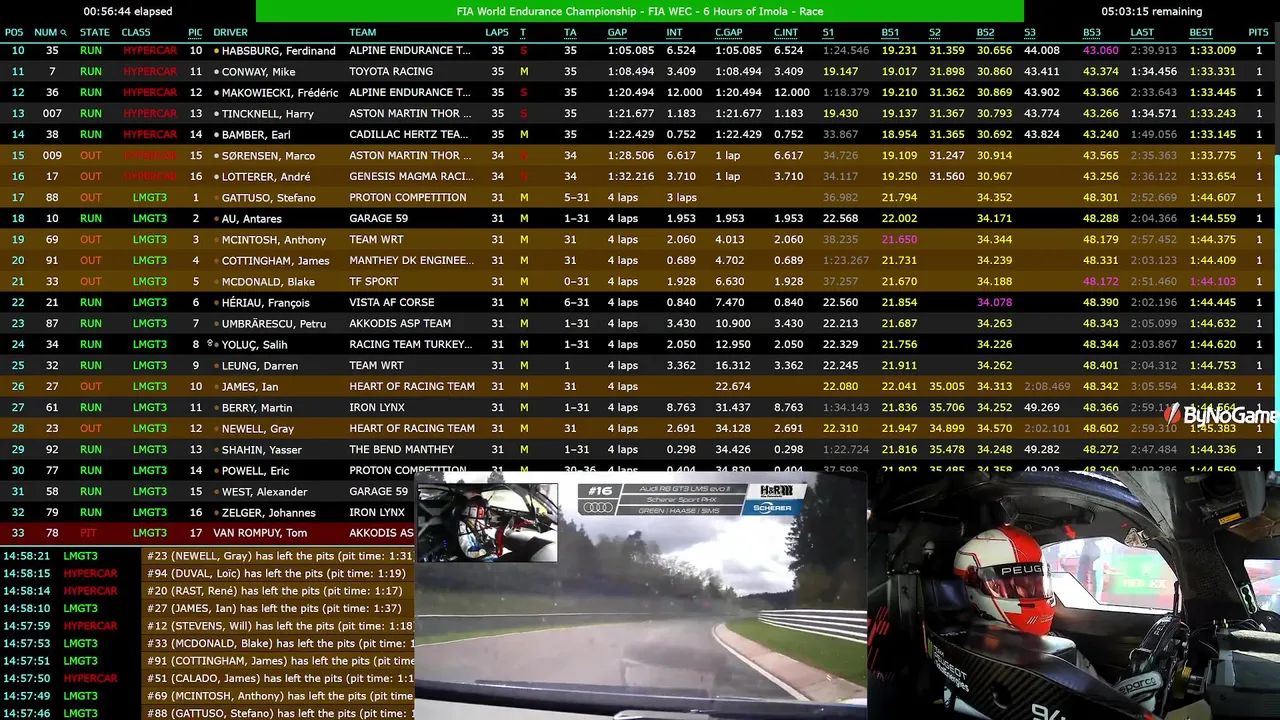Click the driver marker icon beside YOLUÇ, Salih
Screen dimensions: 1280x720
click(x=212, y=344)
